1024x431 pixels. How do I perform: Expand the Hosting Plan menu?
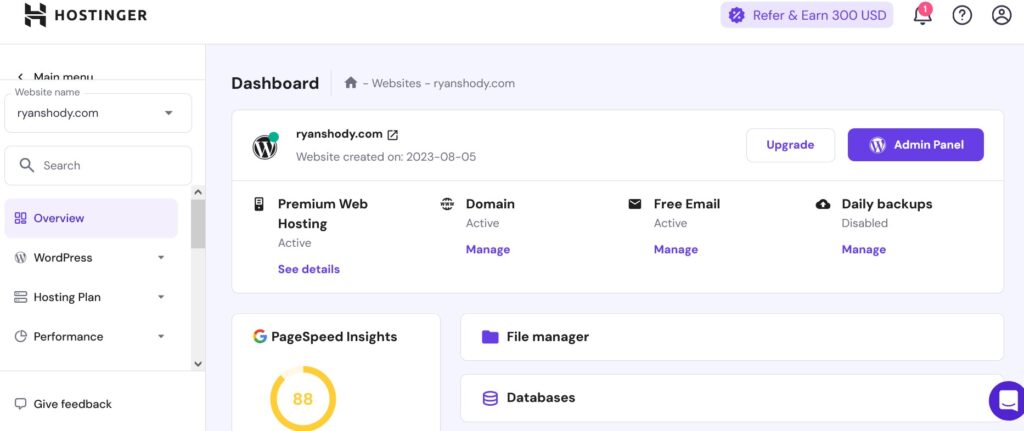(91, 297)
